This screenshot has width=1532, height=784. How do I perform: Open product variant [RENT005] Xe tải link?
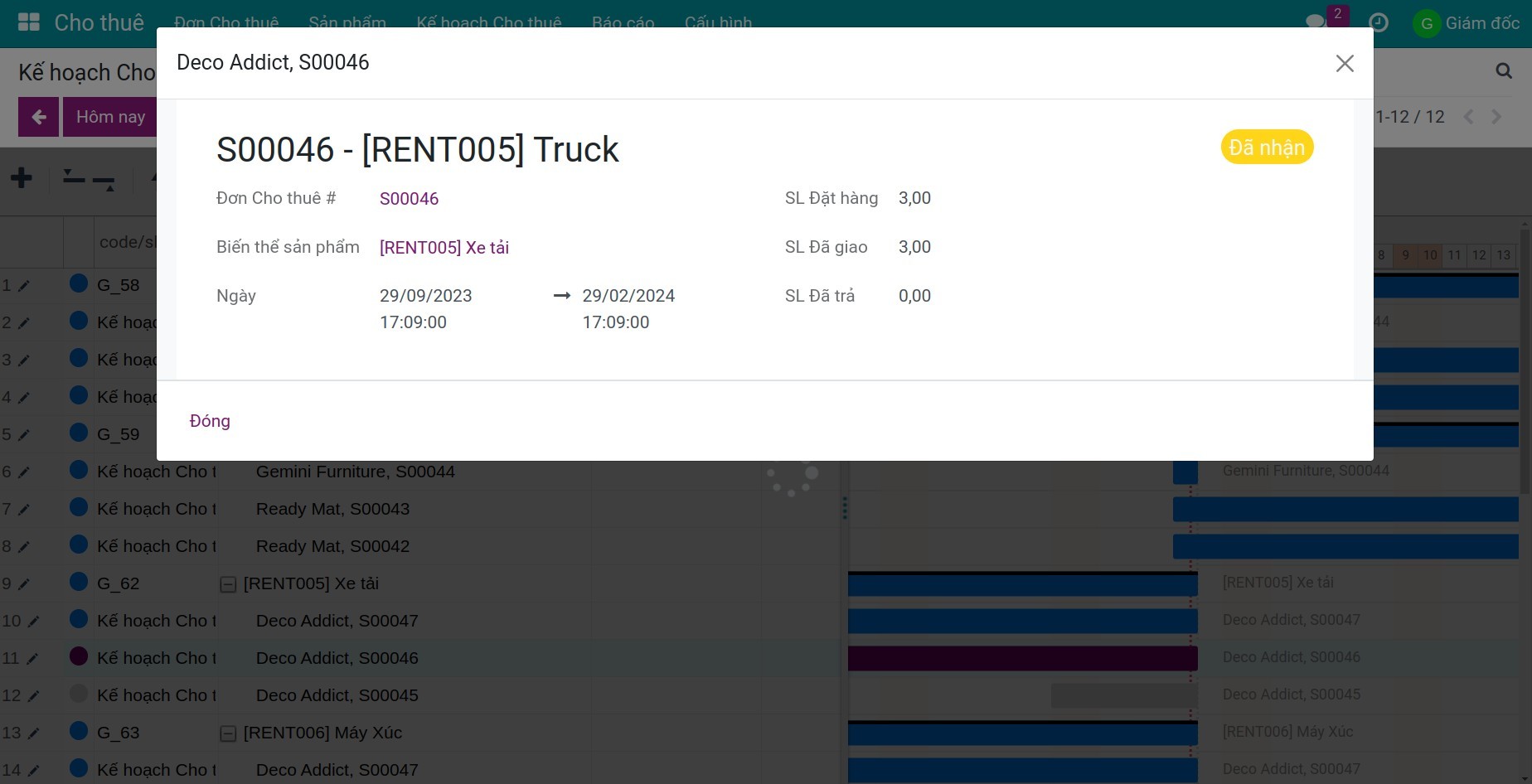coord(444,248)
